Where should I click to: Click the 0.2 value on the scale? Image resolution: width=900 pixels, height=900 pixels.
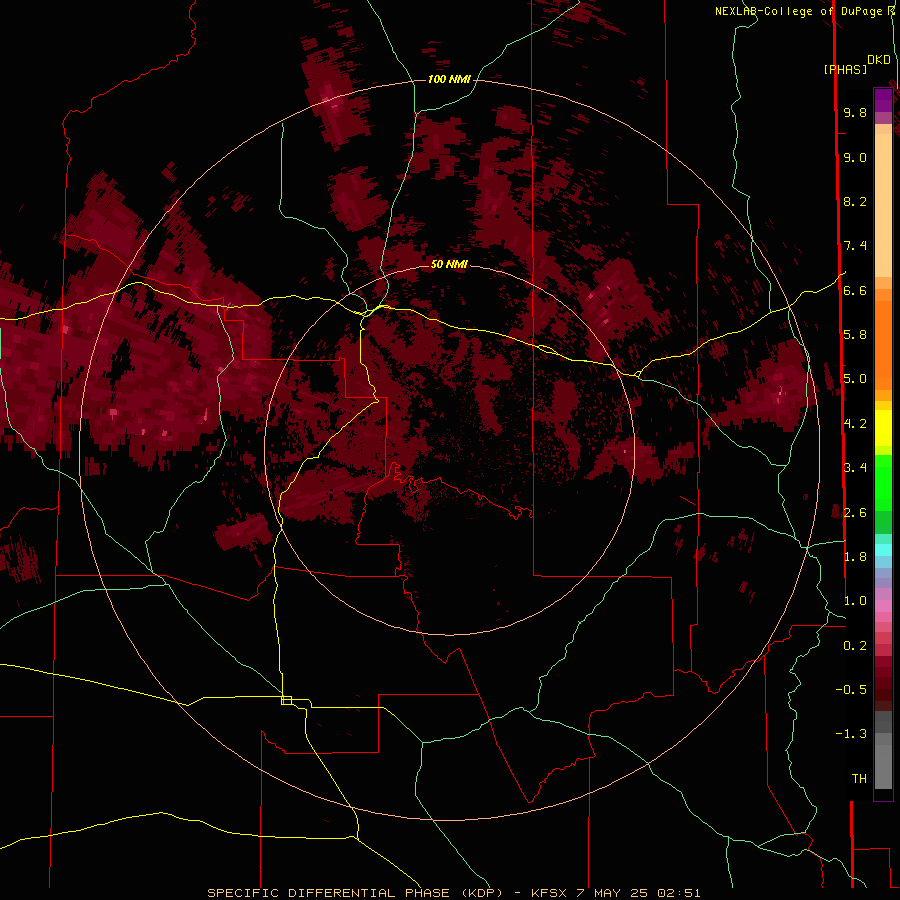[x=855, y=645]
